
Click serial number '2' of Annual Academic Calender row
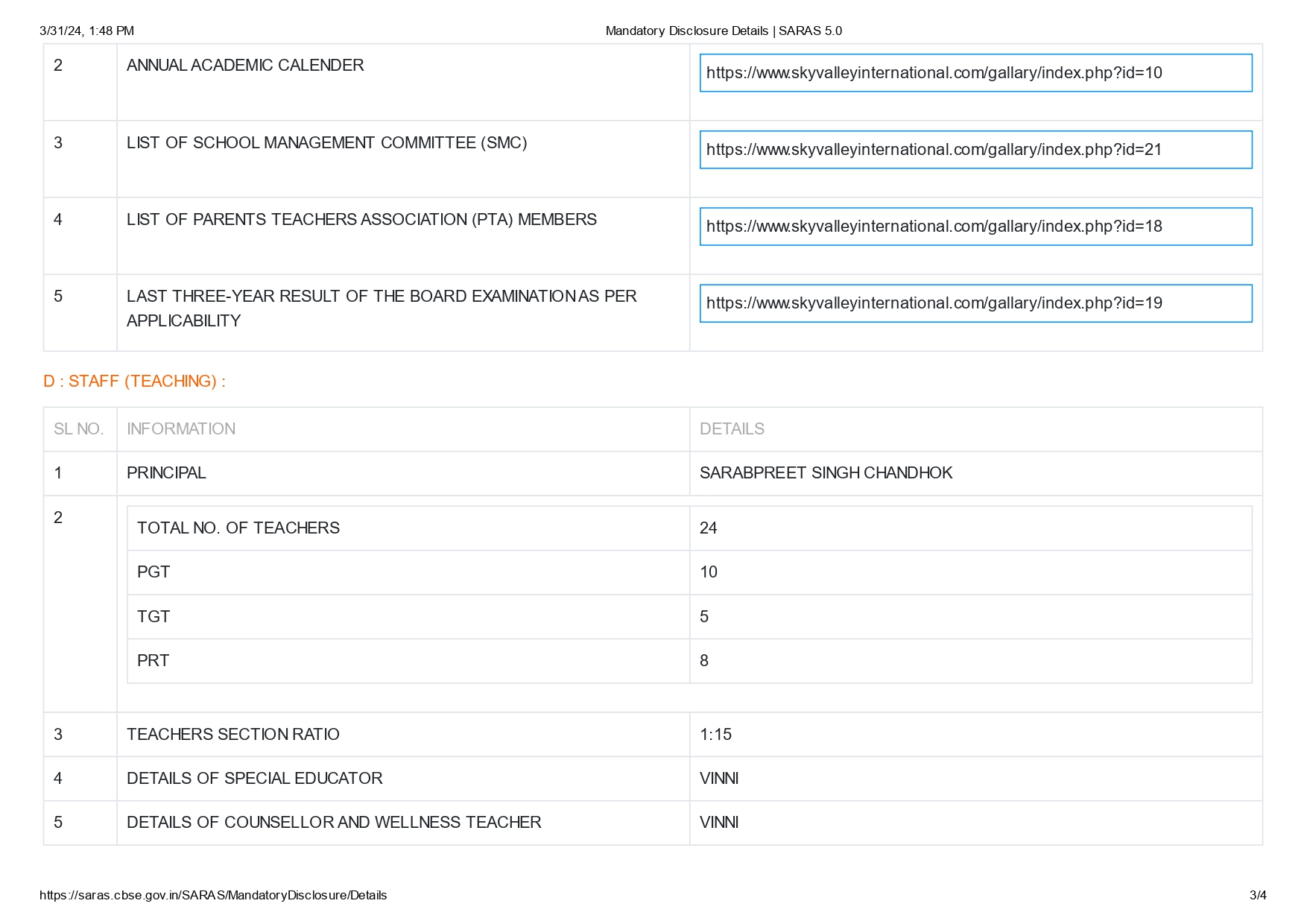(x=58, y=66)
